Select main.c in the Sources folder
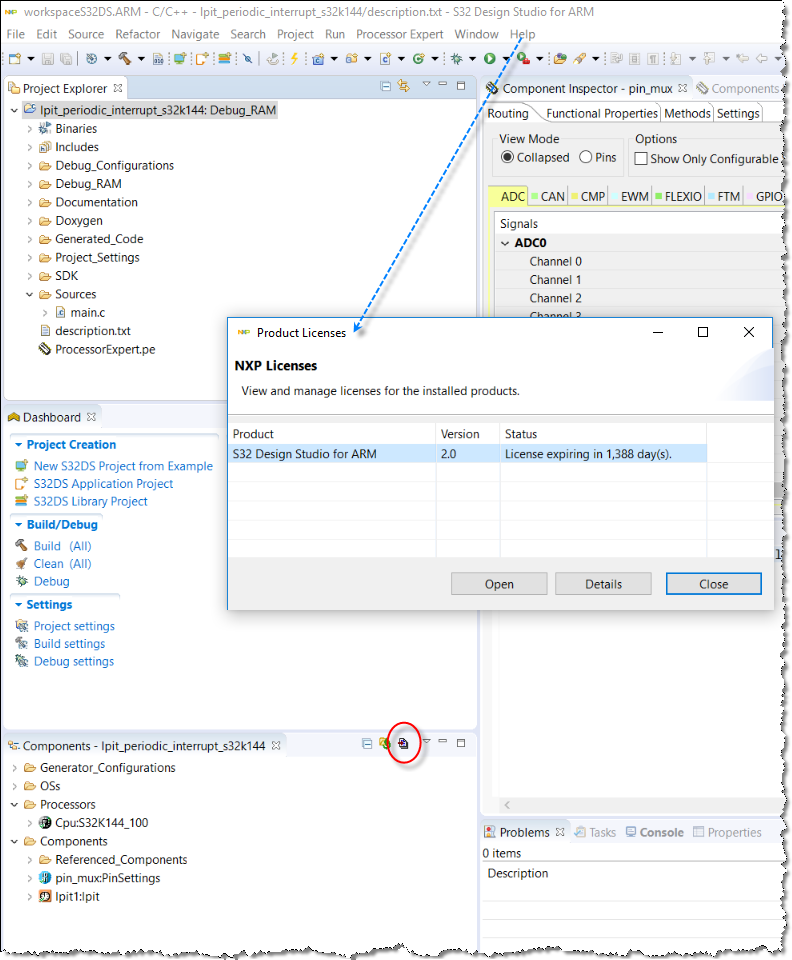The width and height of the screenshot is (792, 960). (x=88, y=312)
